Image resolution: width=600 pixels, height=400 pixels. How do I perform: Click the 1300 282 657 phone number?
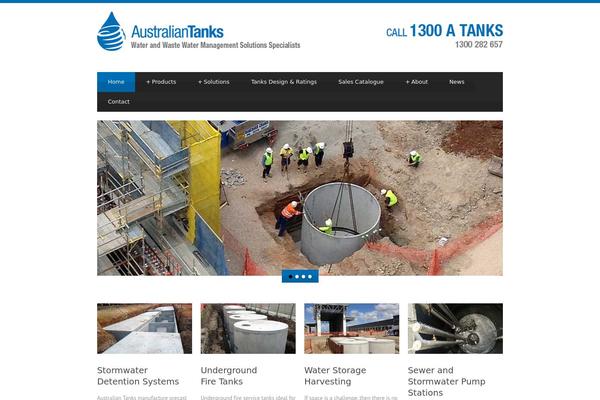point(479,44)
